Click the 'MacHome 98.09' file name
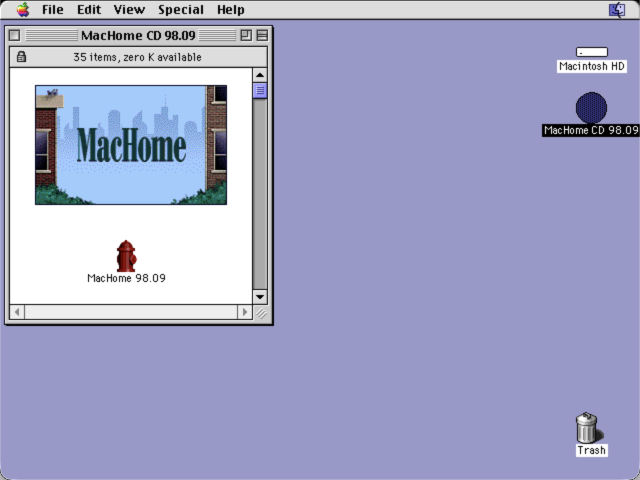Image resolution: width=640 pixels, height=480 pixels. [x=127, y=278]
